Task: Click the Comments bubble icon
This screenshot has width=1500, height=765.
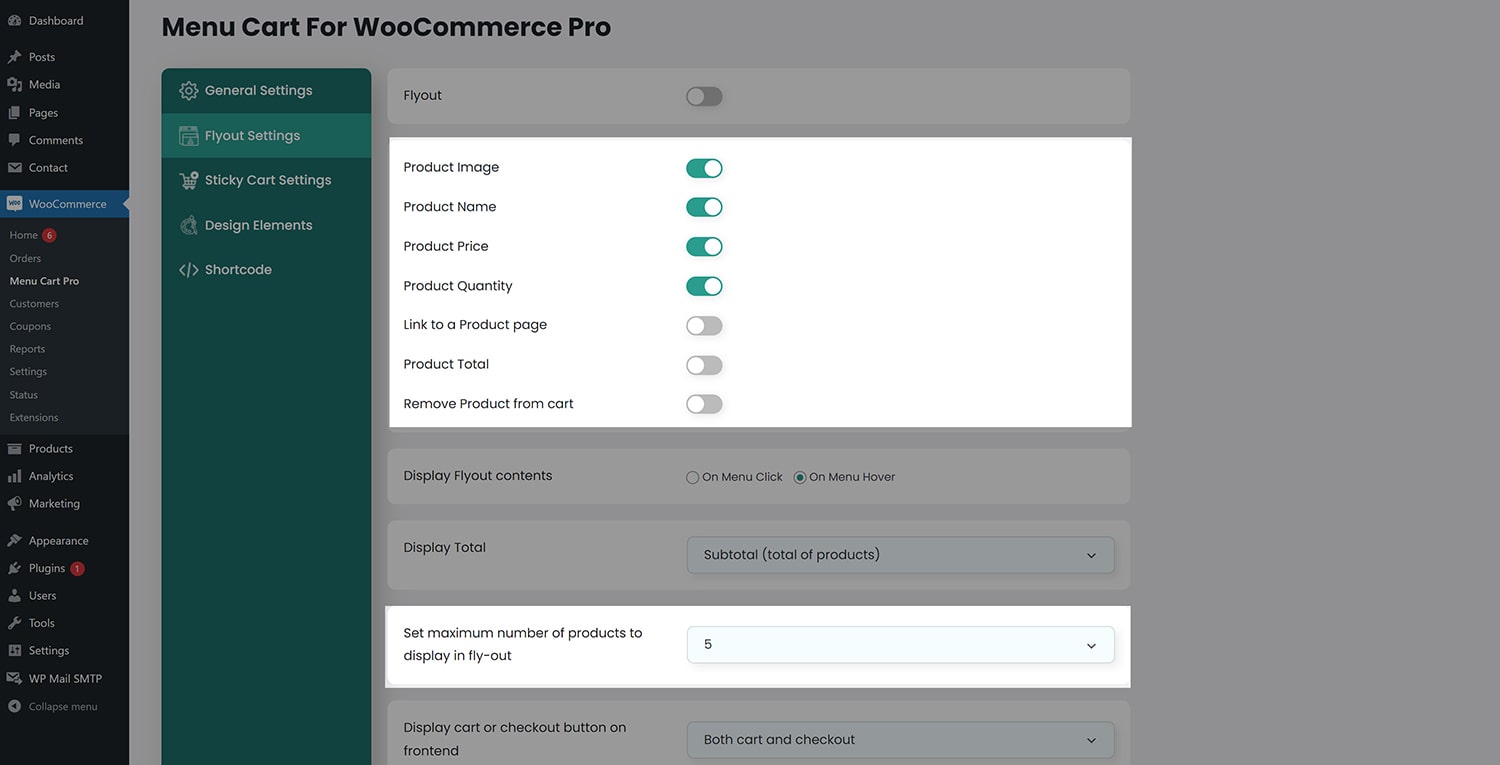Action: tap(14, 140)
